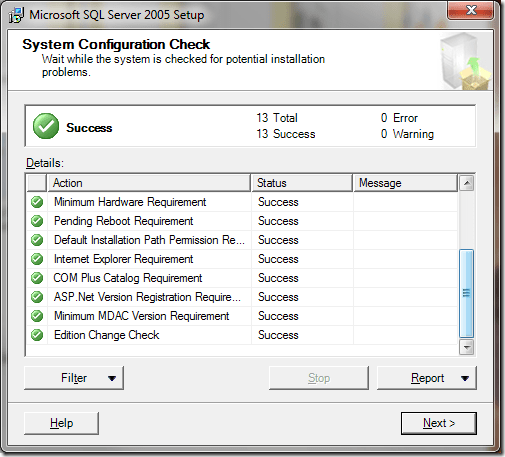Click the server box graphic in header
Viewport: 505px width, 457px height.
click(x=465, y=61)
